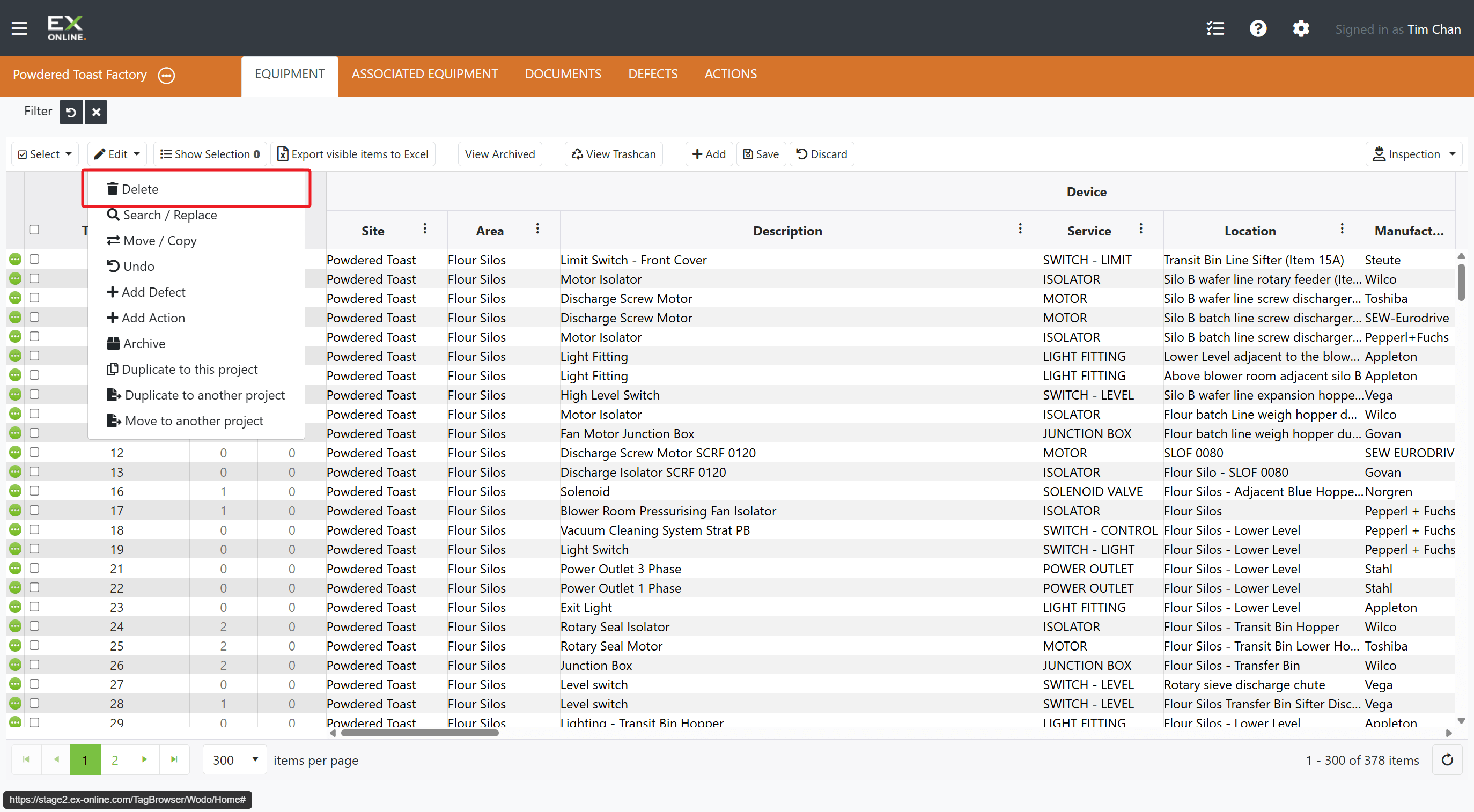Open the task checklist icon in header

point(1215,28)
